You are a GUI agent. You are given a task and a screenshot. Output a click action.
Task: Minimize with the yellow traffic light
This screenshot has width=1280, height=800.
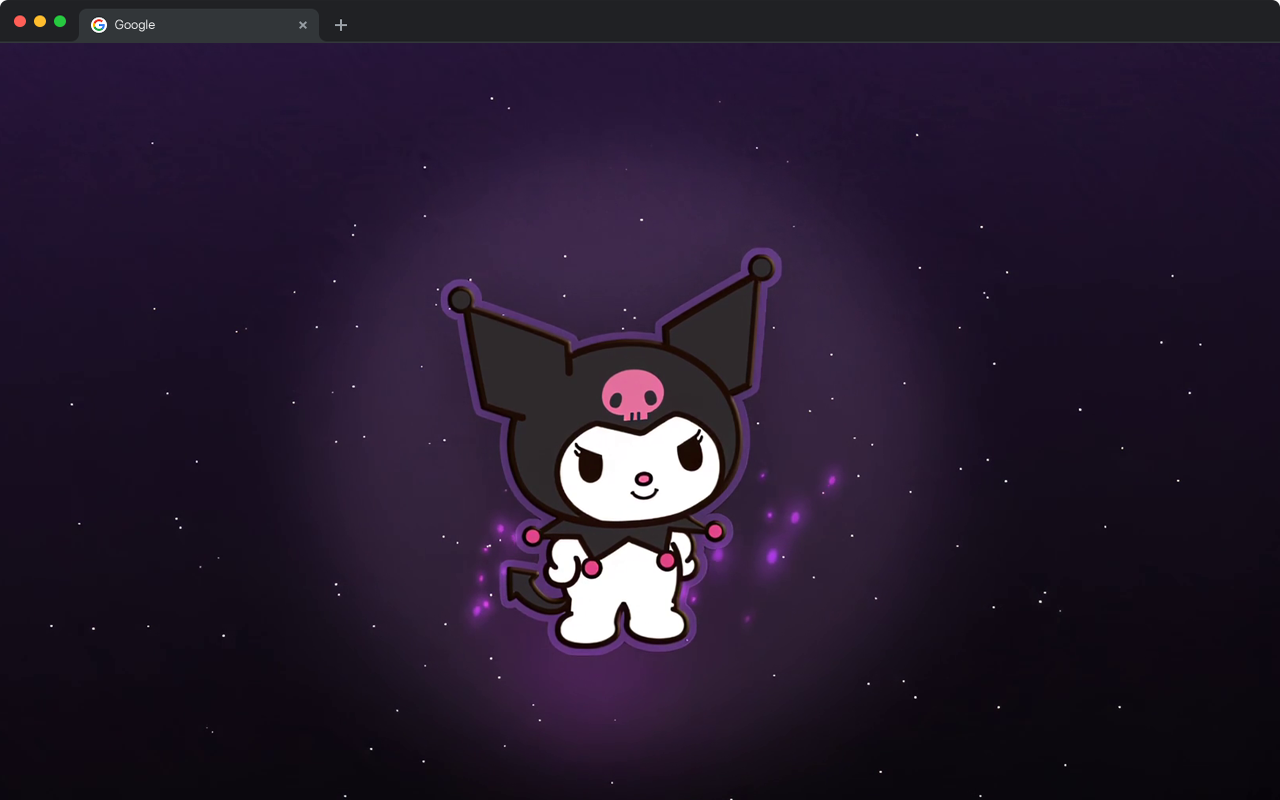tap(39, 19)
